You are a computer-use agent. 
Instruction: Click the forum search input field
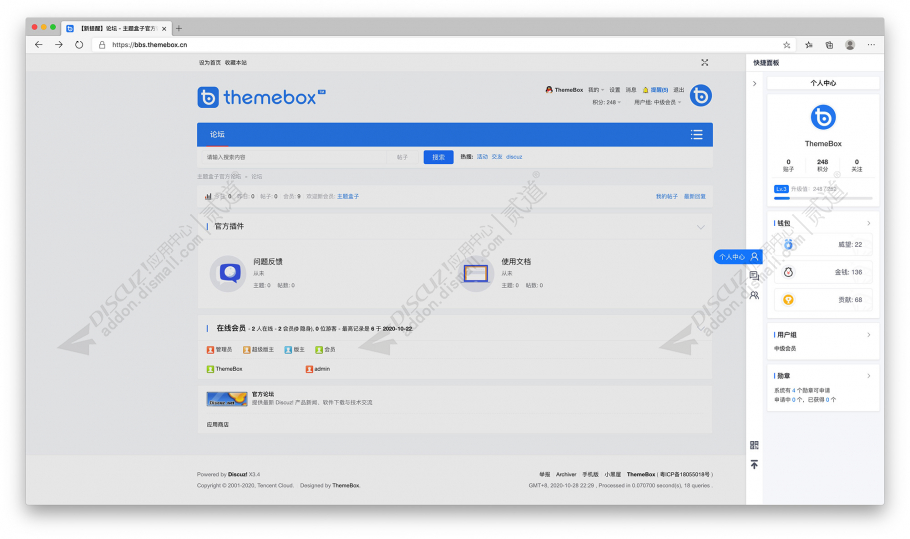pyautogui.click(x=293, y=157)
